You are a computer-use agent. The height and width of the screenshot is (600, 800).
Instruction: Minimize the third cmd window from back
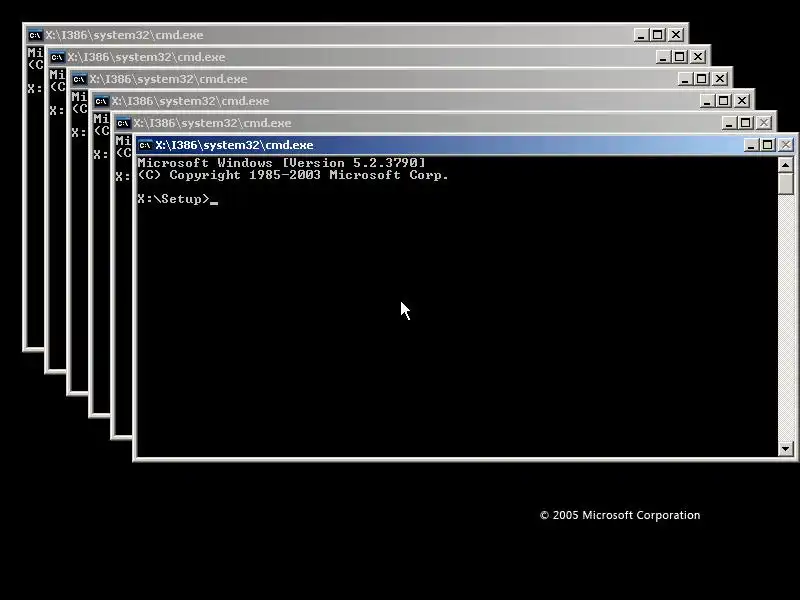(x=685, y=79)
